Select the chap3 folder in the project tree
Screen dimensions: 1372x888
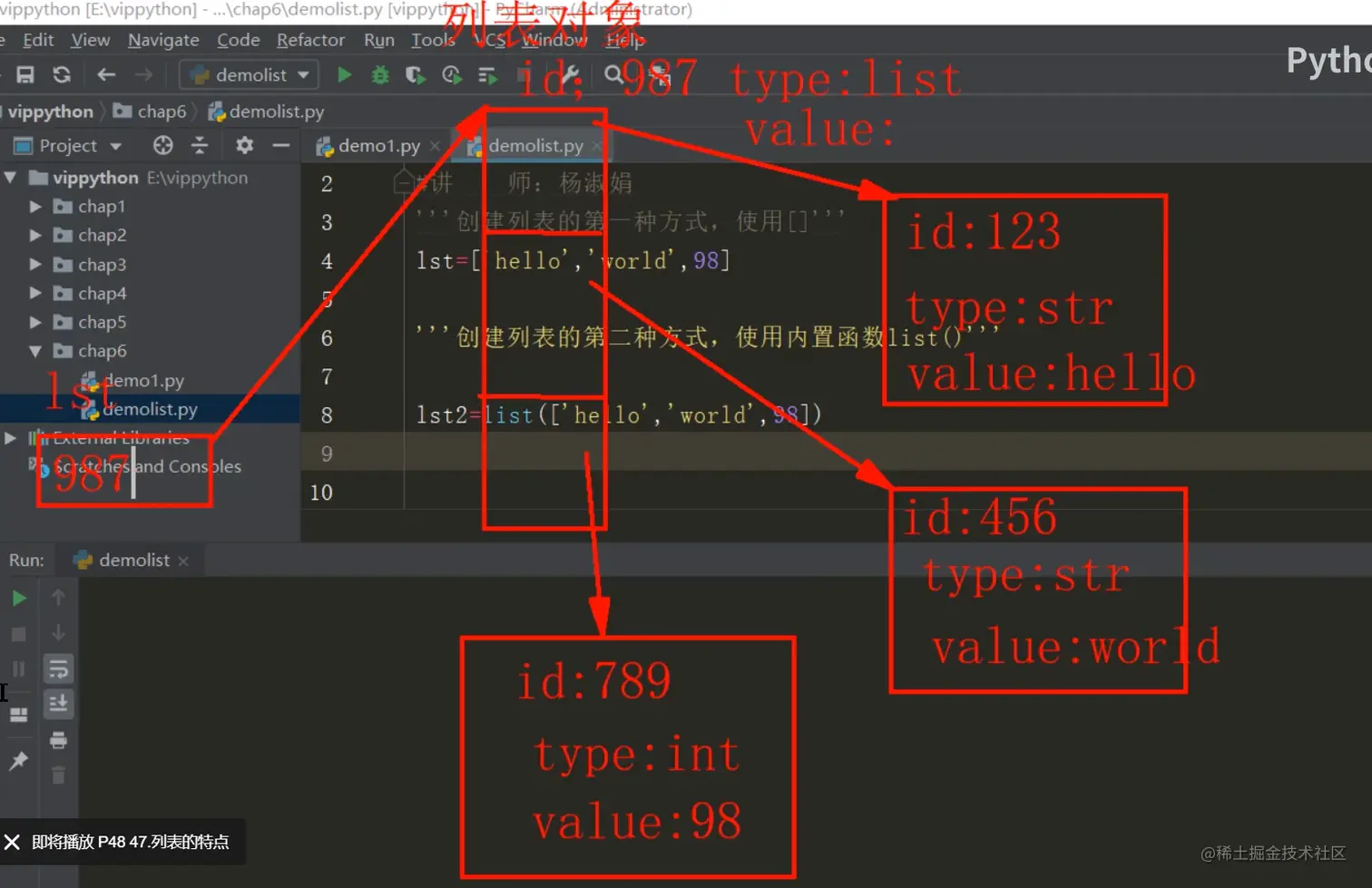[102, 265]
